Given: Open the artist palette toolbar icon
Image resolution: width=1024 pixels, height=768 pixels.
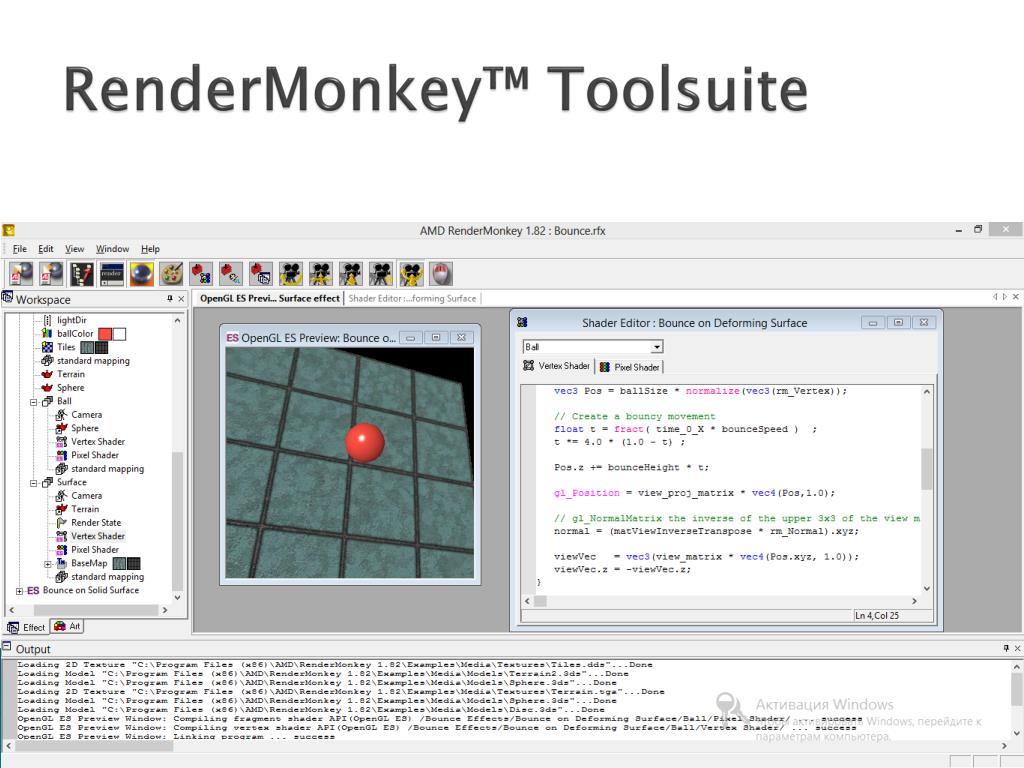Looking at the screenshot, I should 172,274.
